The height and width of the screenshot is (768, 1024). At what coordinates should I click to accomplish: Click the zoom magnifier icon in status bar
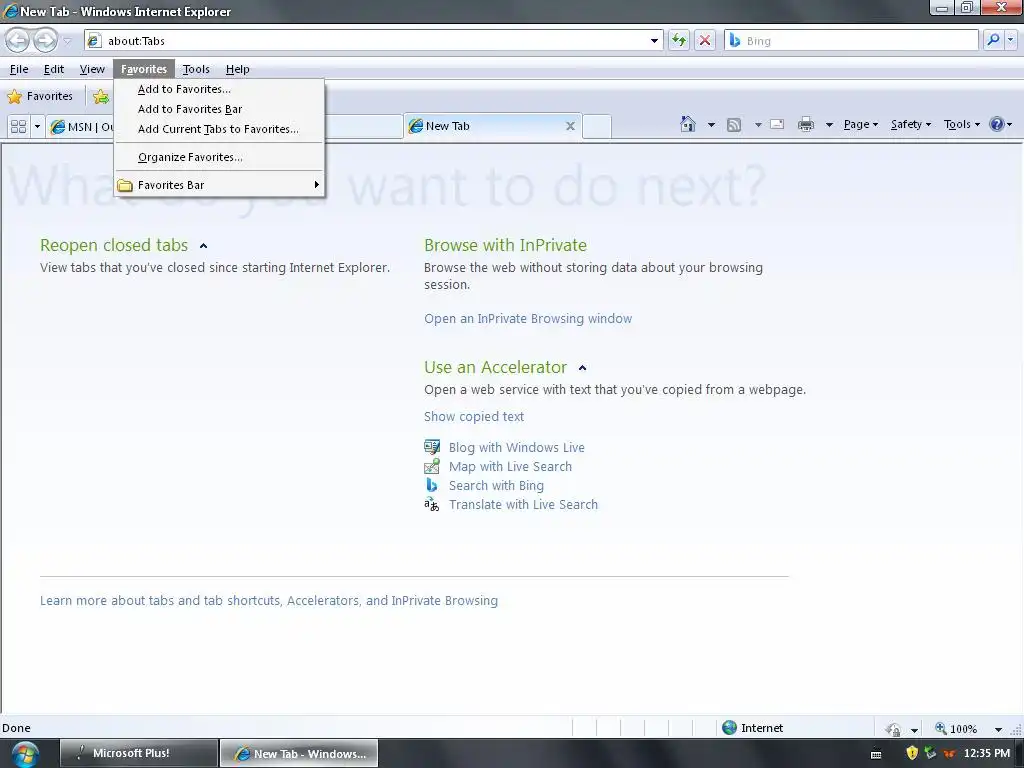click(941, 728)
